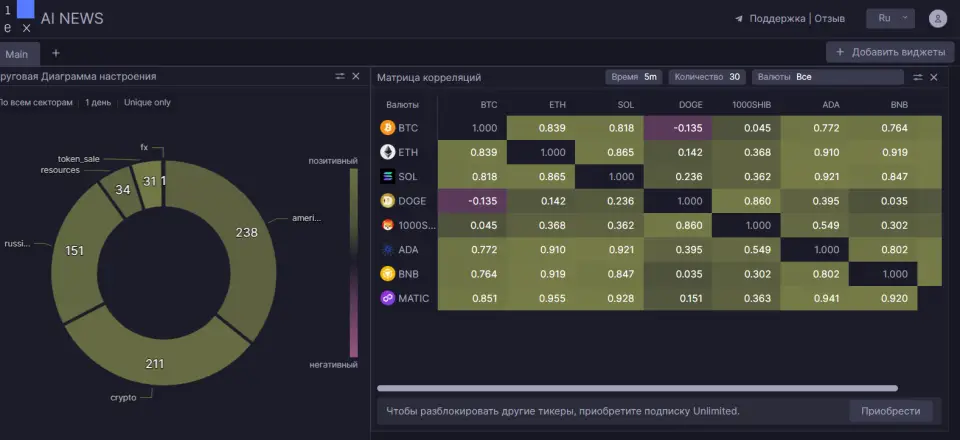Open the Ru language dropdown
The width and height of the screenshot is (960, 440).
click(890, 18)
